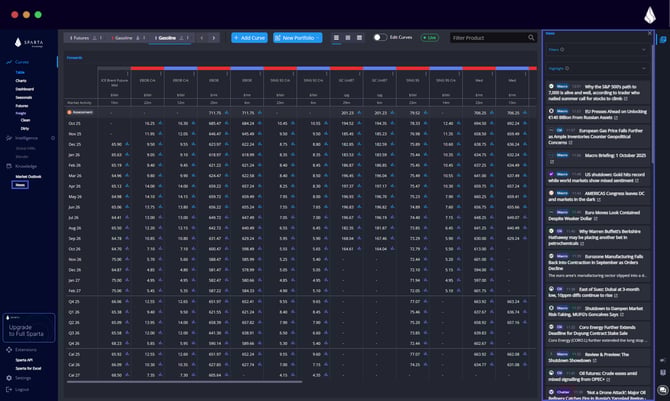
Task: Click into the Filter Product search field
Action: [x=487, y=38]
